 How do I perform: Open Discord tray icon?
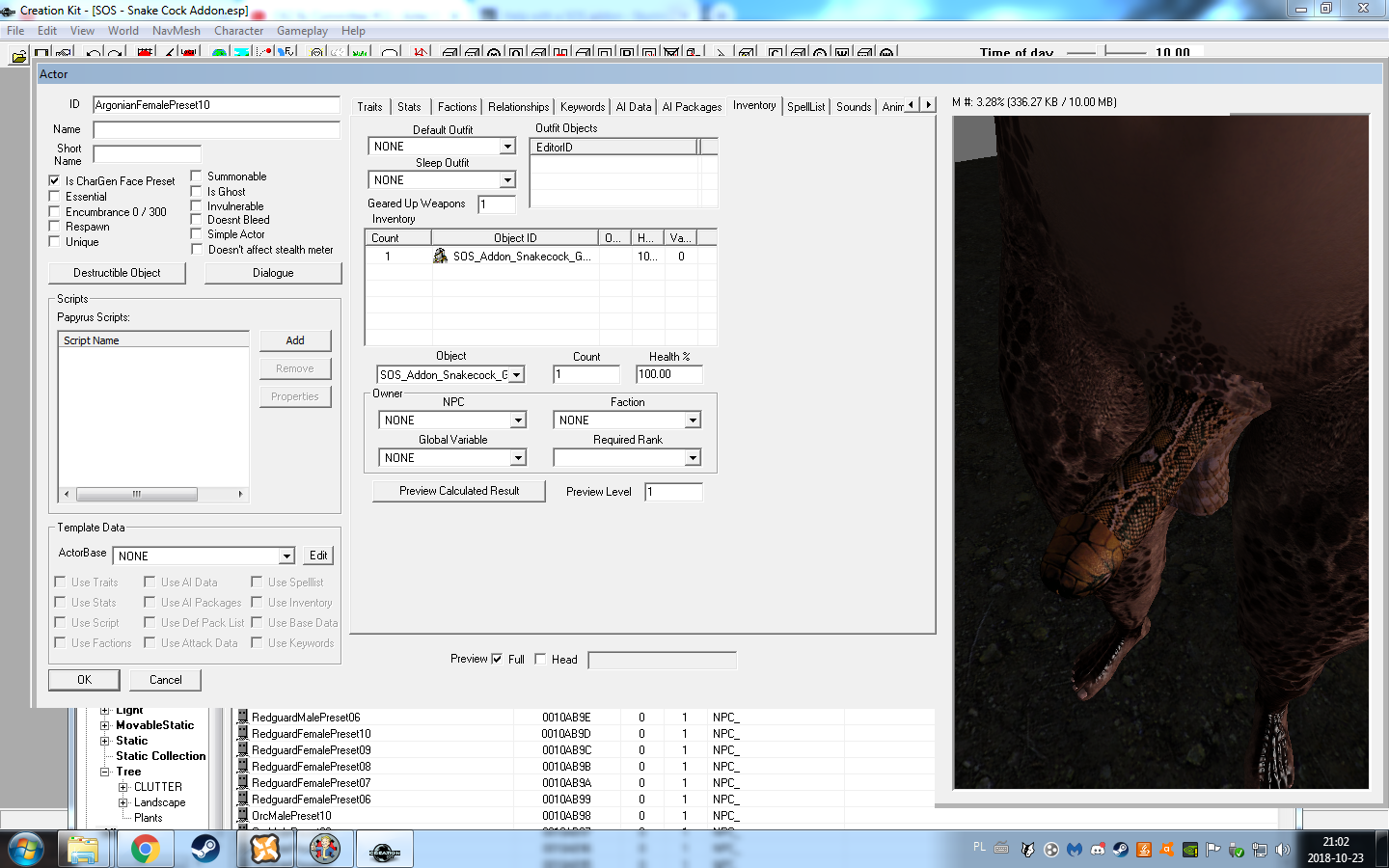[1098, 850]
